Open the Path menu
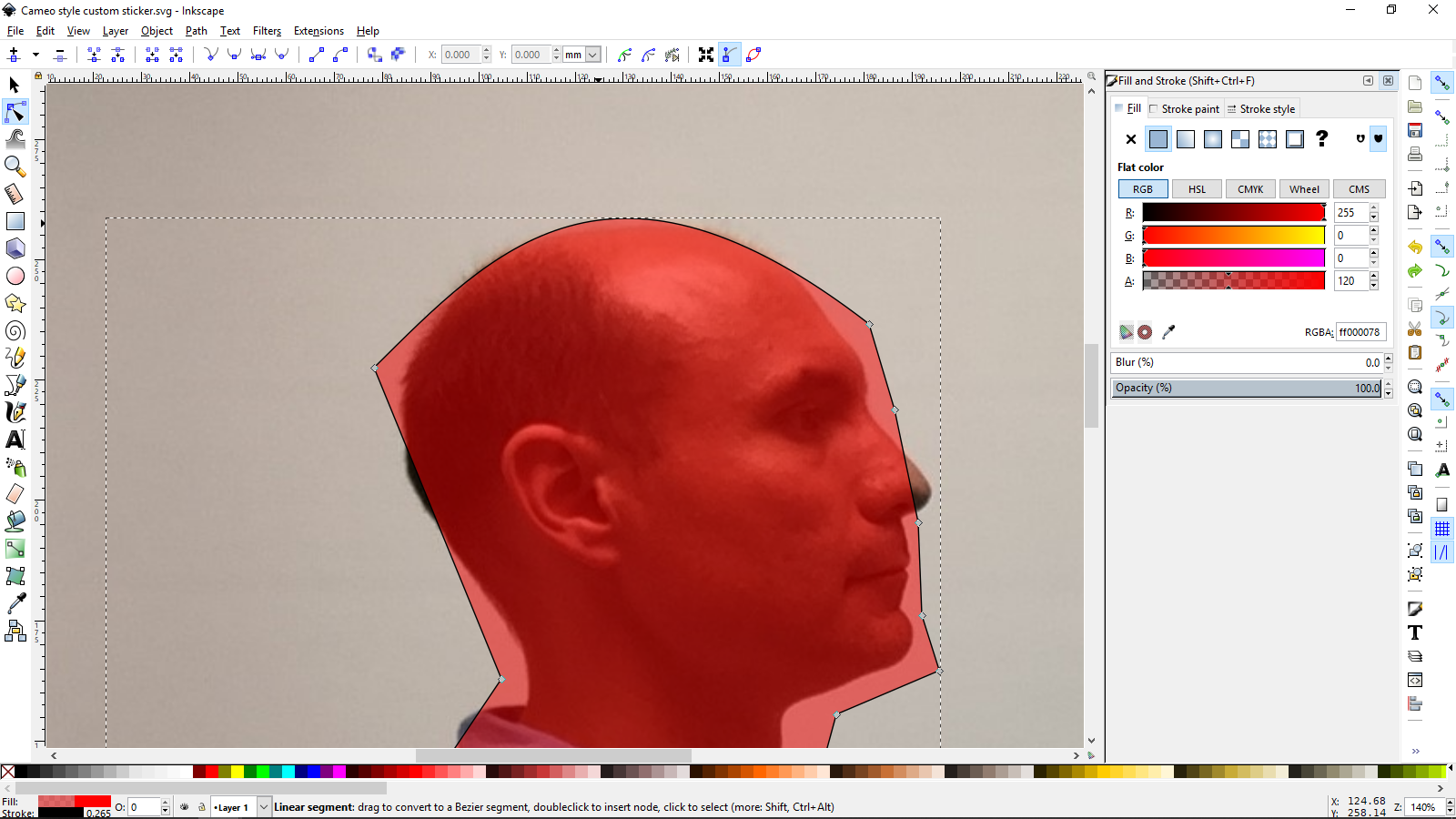 (x=196, y=30)
